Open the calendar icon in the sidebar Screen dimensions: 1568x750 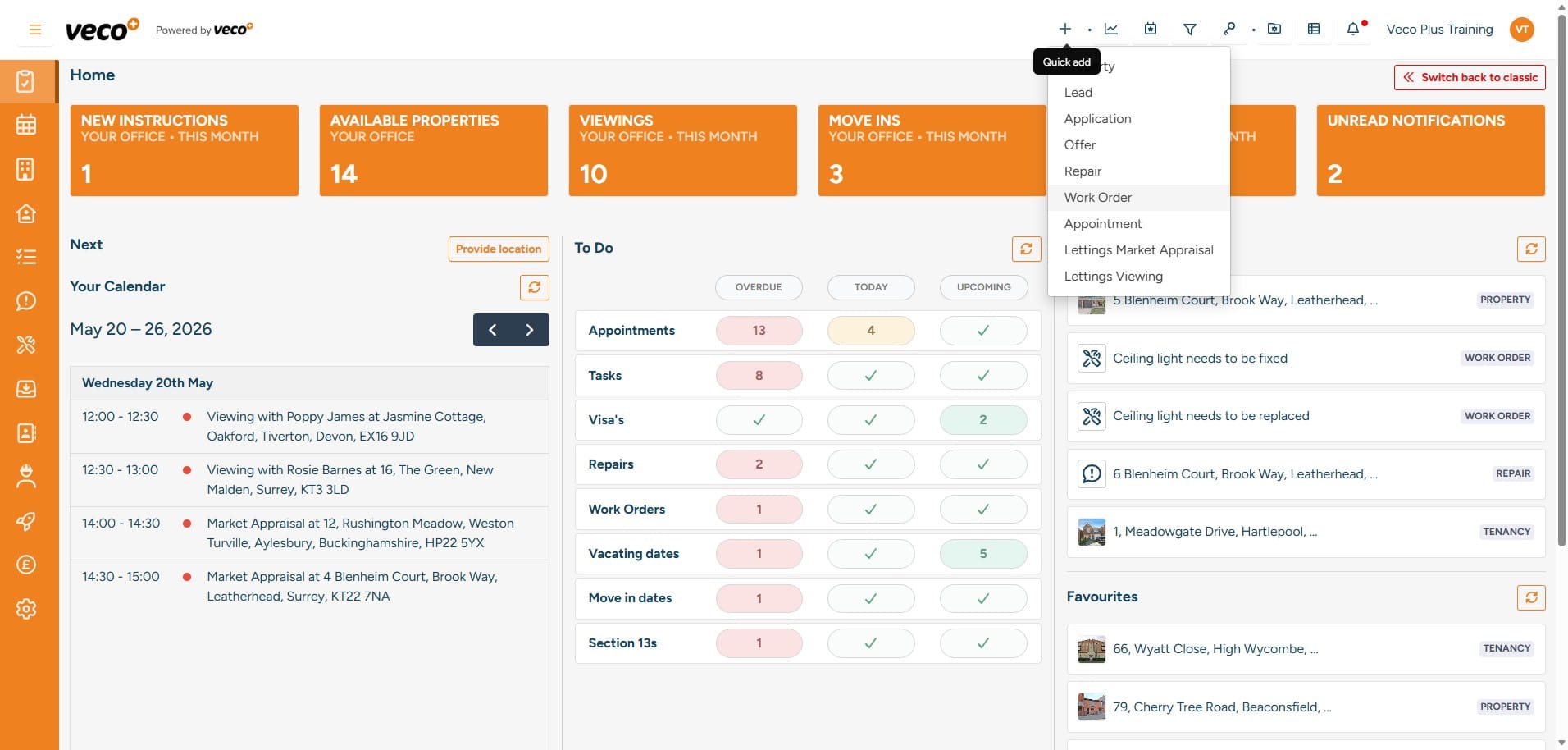pos(26,125)
